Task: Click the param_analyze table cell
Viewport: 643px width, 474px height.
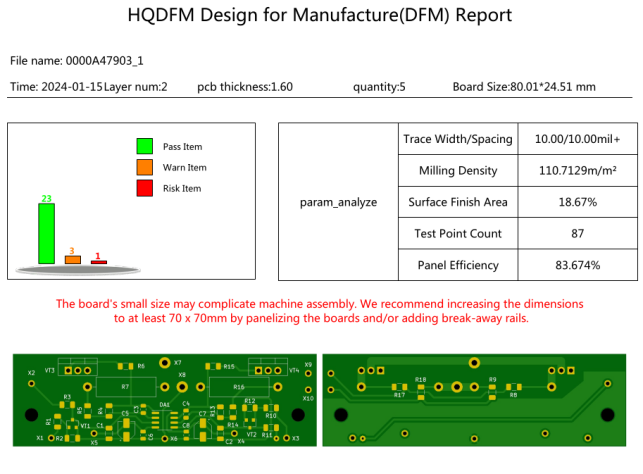Action: (338, 202)
